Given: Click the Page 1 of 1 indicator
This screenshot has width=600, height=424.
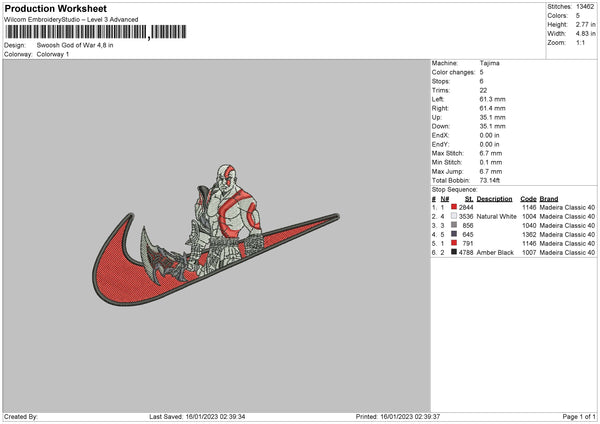Looking at the screenshot, I should click(x=579, y=416).
